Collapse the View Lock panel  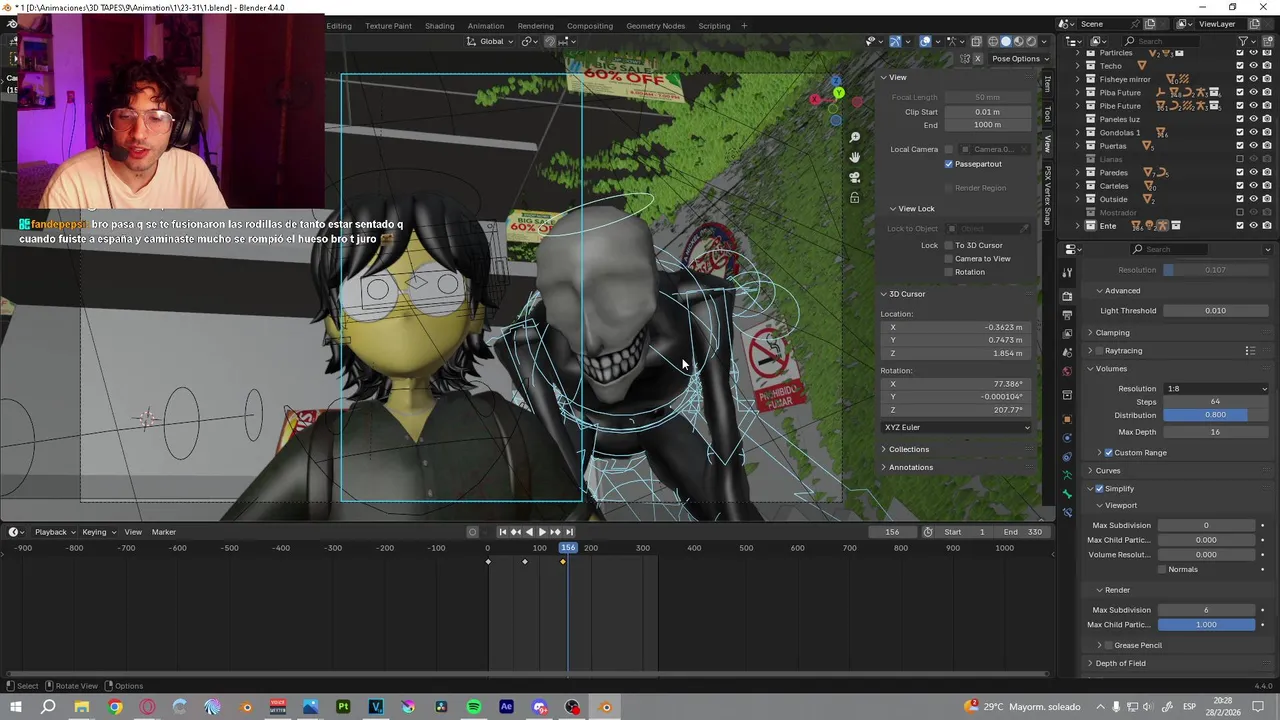tap(893, 208)
